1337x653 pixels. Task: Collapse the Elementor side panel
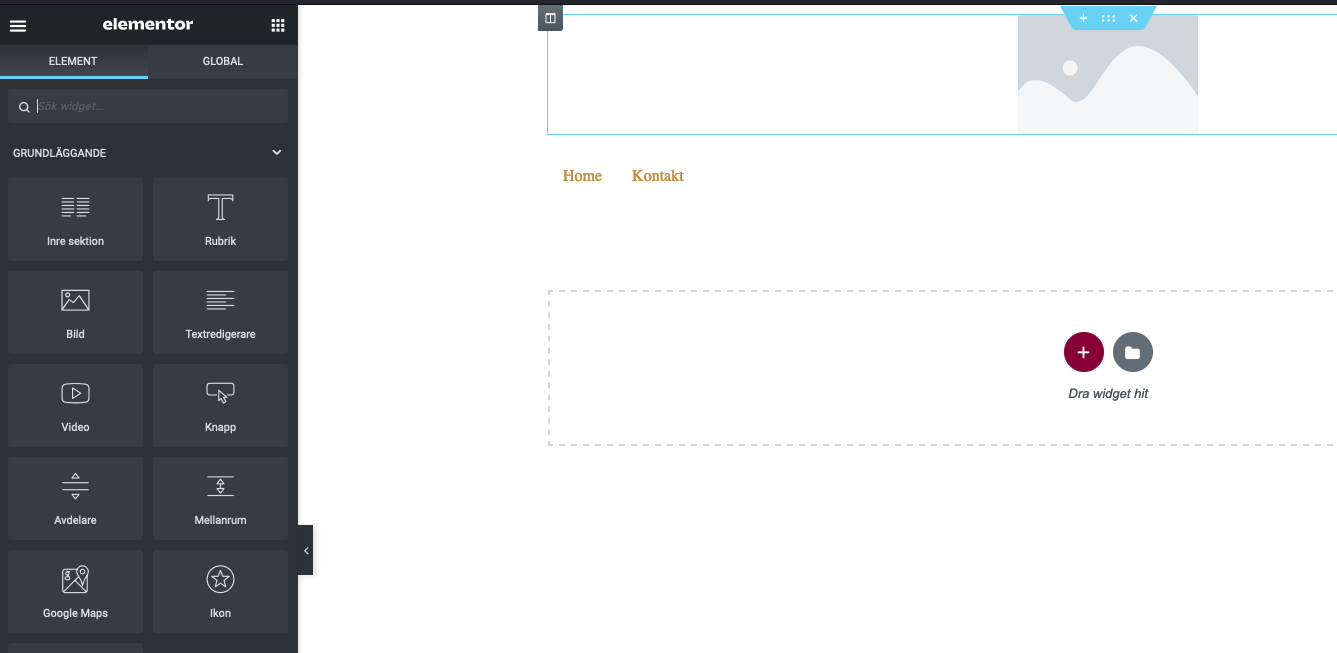[305, 550]
